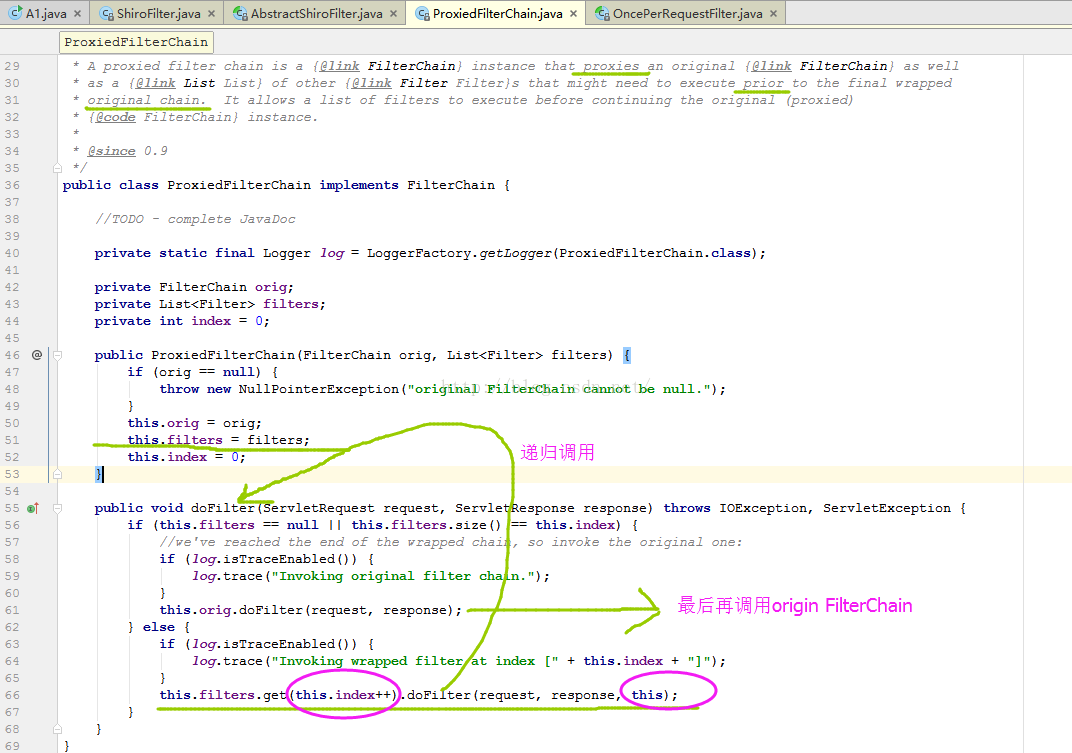Click 'List<Filter>' on line 43

pos(207,304)
